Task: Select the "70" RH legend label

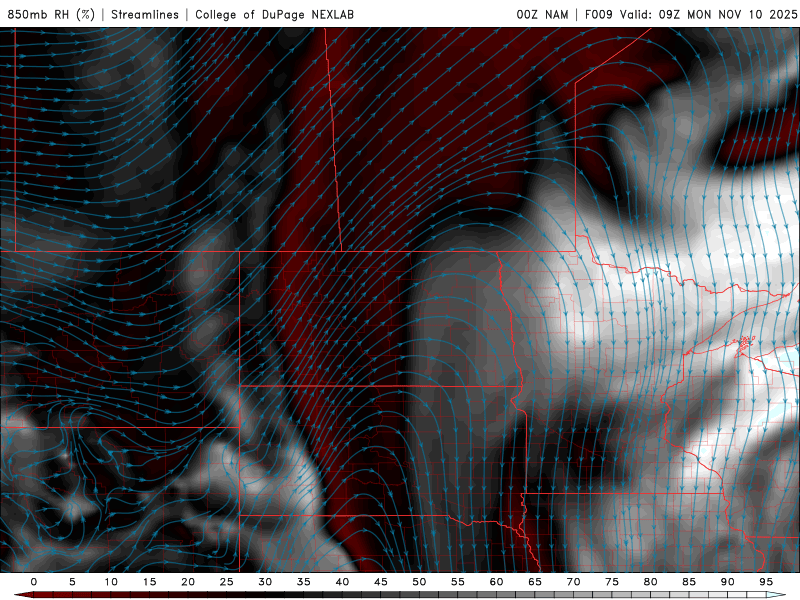Action: click(573, 582)
